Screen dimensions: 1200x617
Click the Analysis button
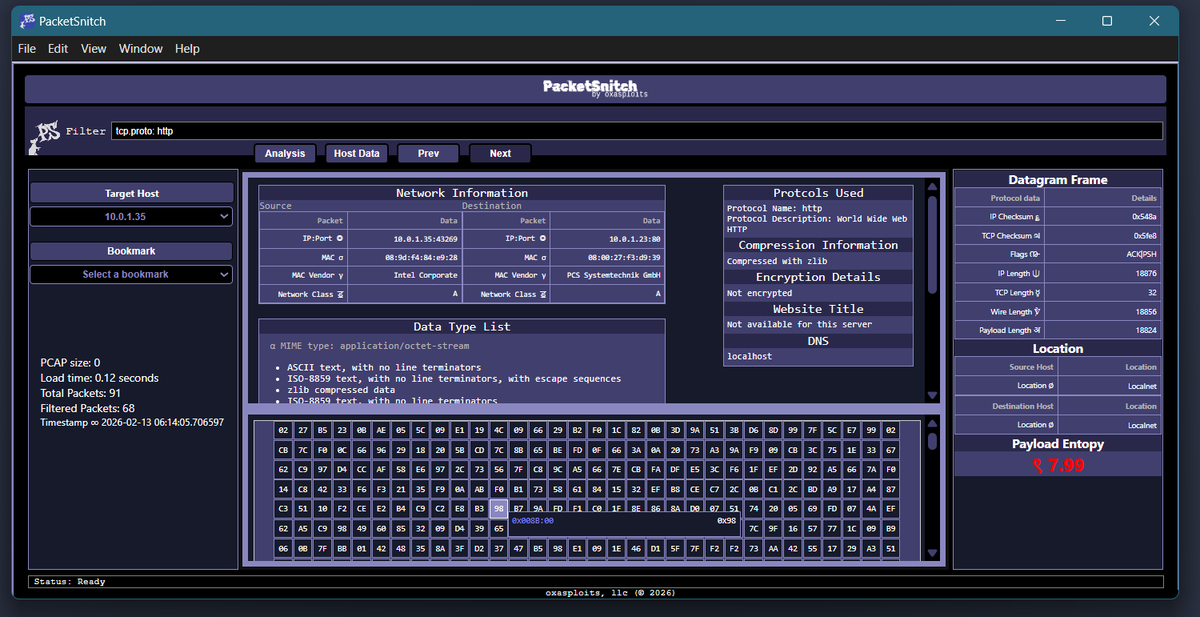(x=285, y=153)
